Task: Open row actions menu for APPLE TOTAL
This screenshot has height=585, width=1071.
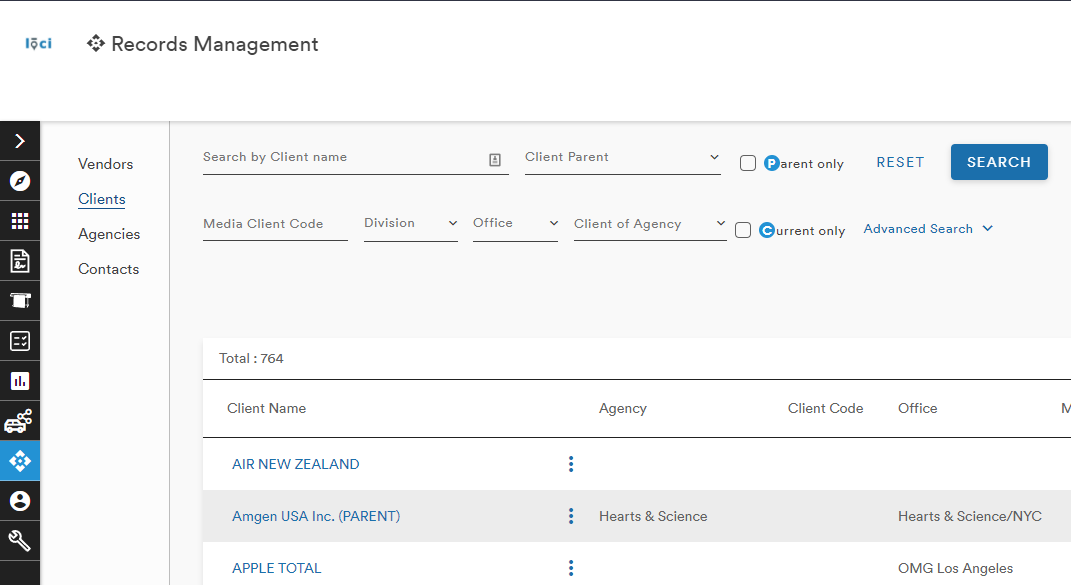Action: coord(571,568)
